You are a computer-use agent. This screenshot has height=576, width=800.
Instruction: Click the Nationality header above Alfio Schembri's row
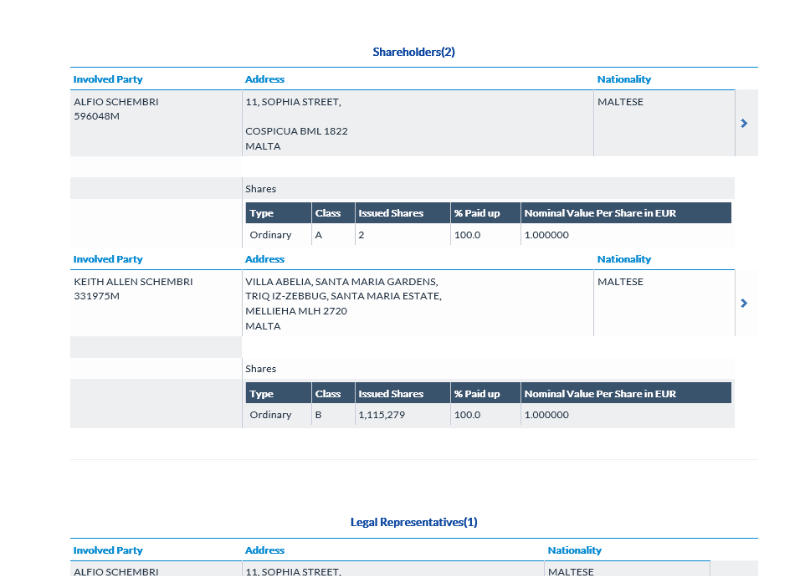coord(624,79)
